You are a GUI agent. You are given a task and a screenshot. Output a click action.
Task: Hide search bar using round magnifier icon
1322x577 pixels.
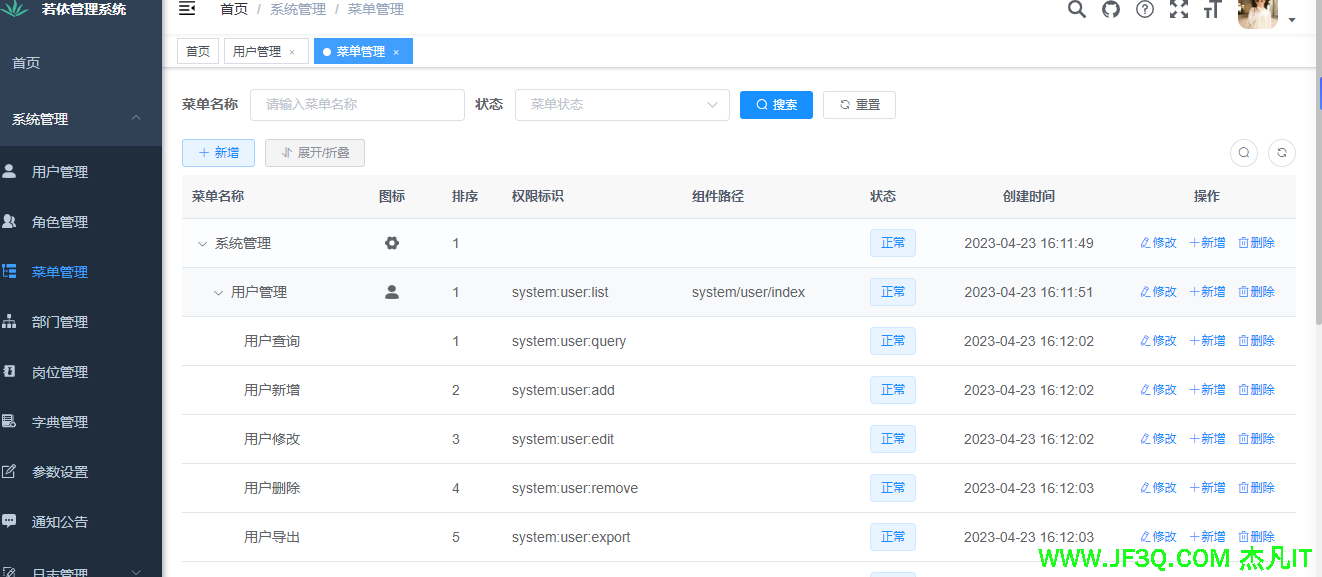[x=1243, y=153]
